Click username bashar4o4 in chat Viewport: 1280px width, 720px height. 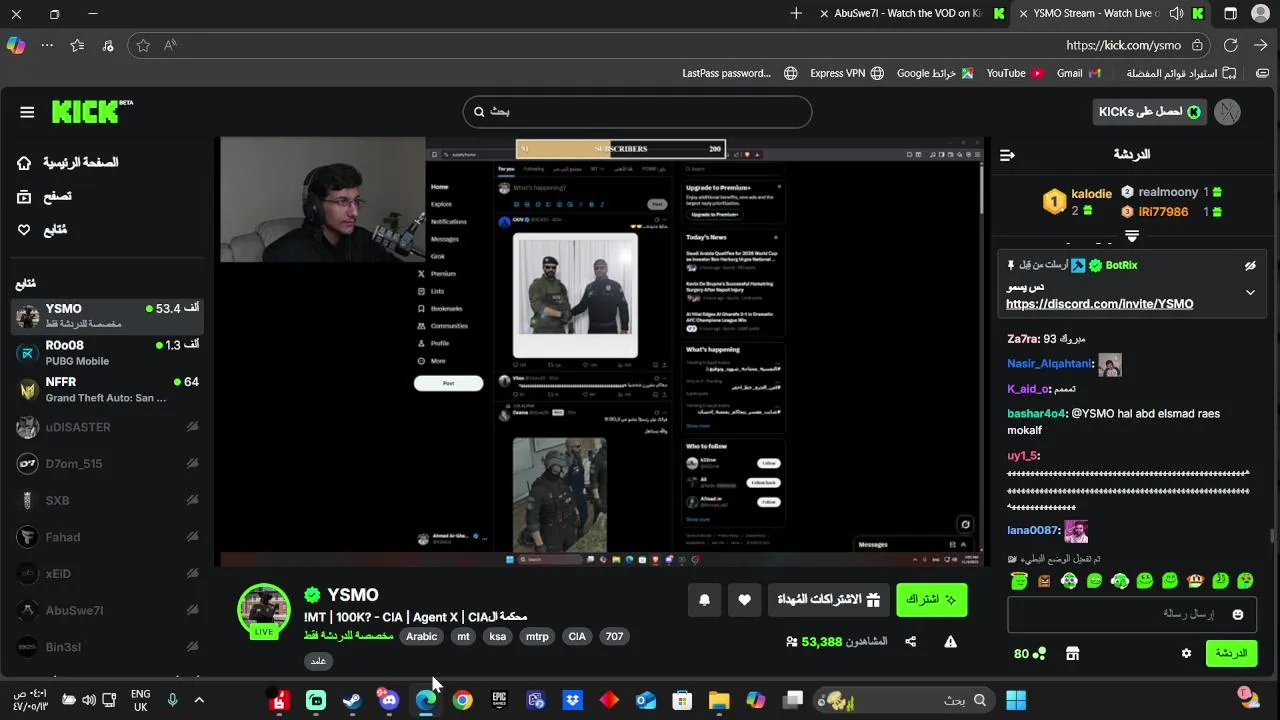[x=1037, y=414]
